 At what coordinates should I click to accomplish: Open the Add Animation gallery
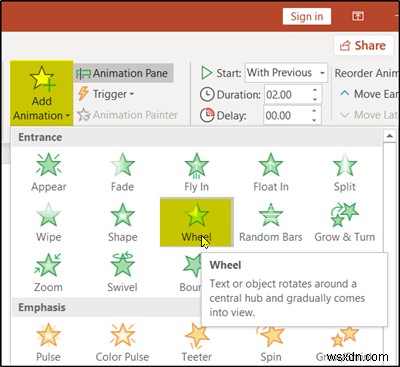pos(42,93)
